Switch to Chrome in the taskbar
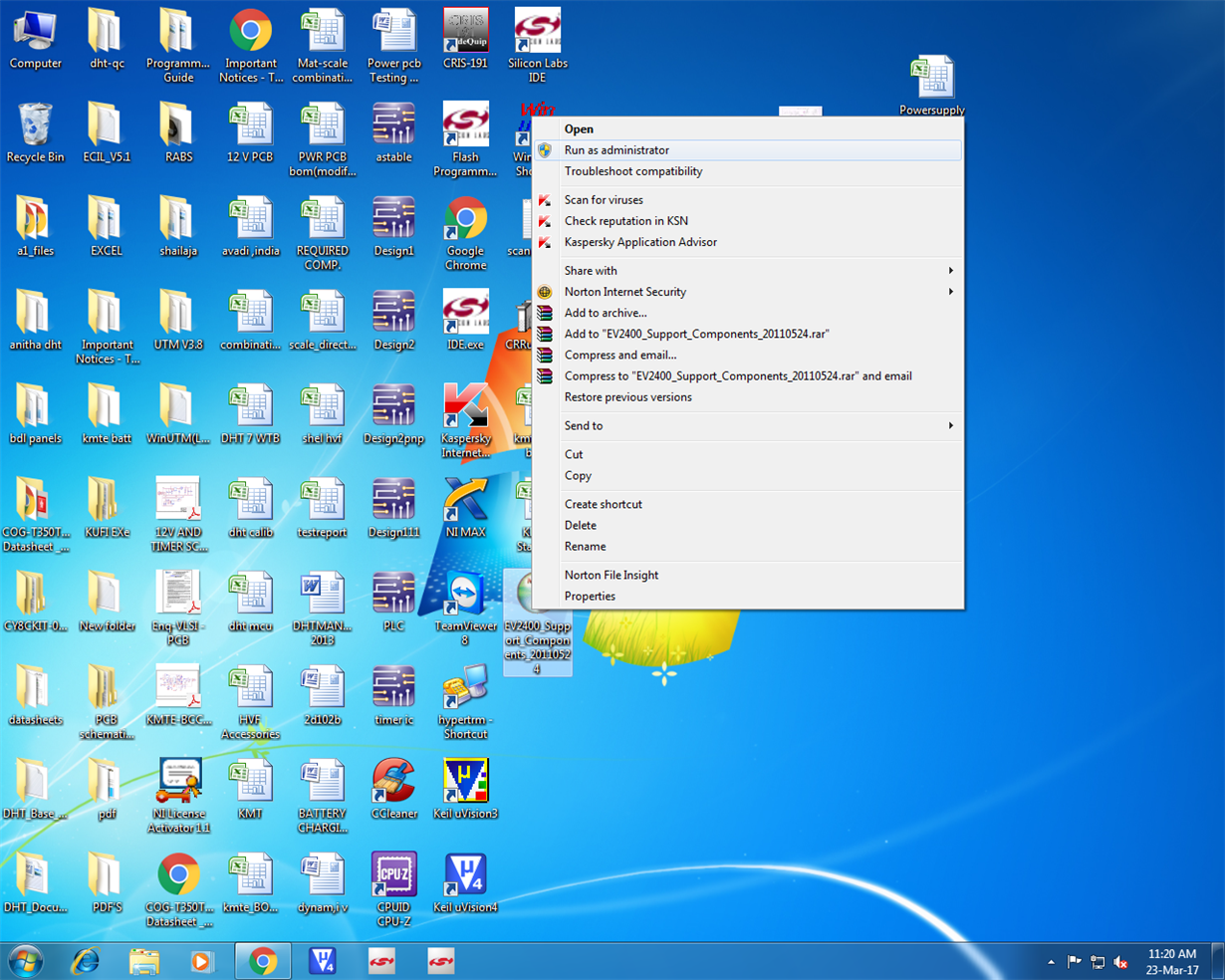 tap(263, 961)
